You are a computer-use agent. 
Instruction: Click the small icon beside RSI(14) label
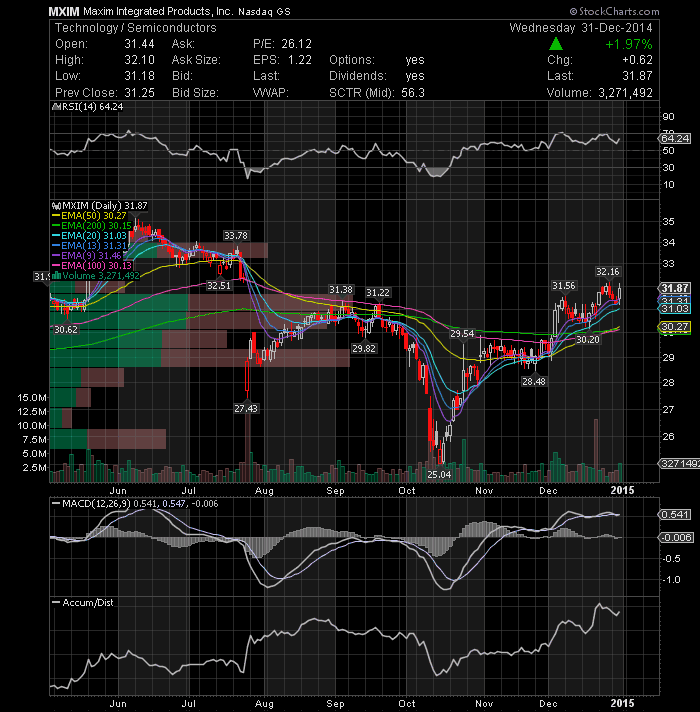click(56, 107)
